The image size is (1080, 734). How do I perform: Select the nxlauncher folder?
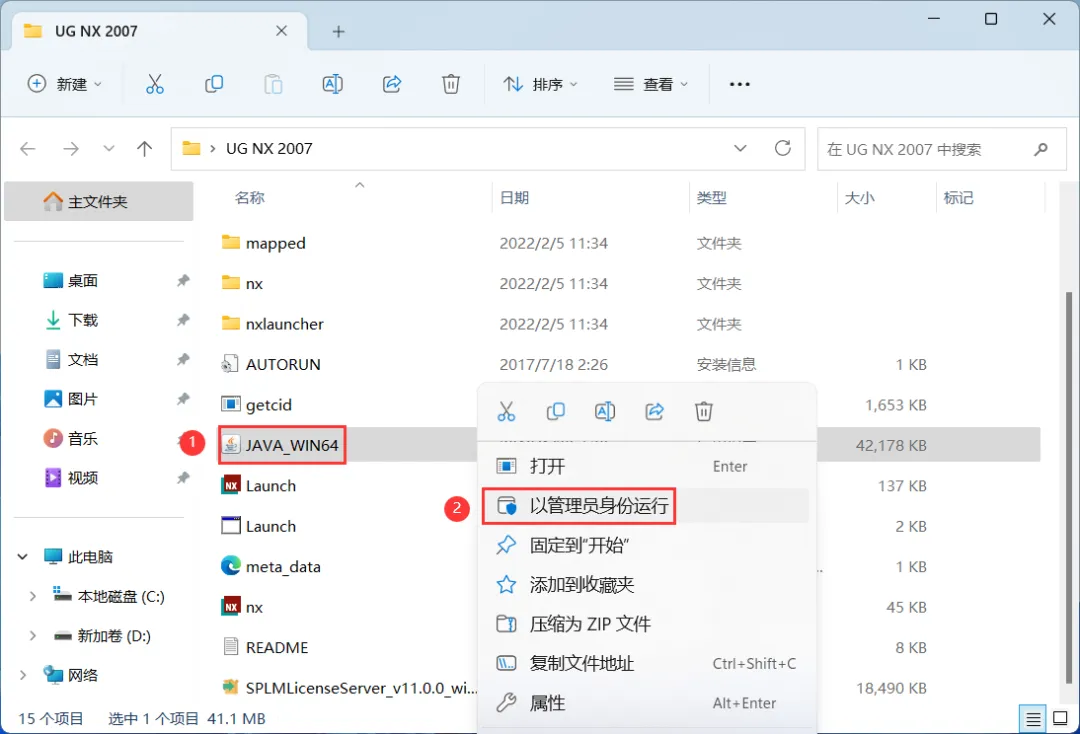point(272,324)
